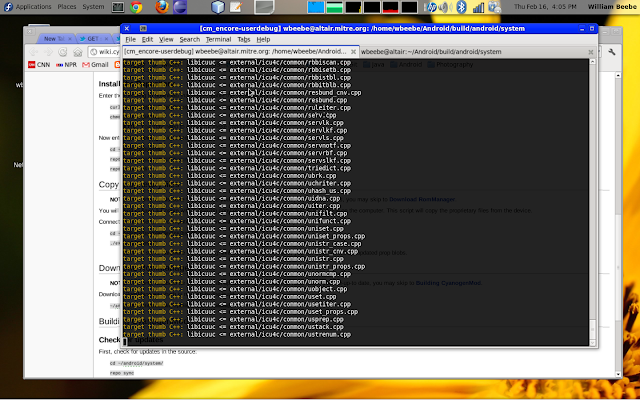Follow the Download RomManager link
The width and height of the screenshot is (640, 400).
(422, 199)
